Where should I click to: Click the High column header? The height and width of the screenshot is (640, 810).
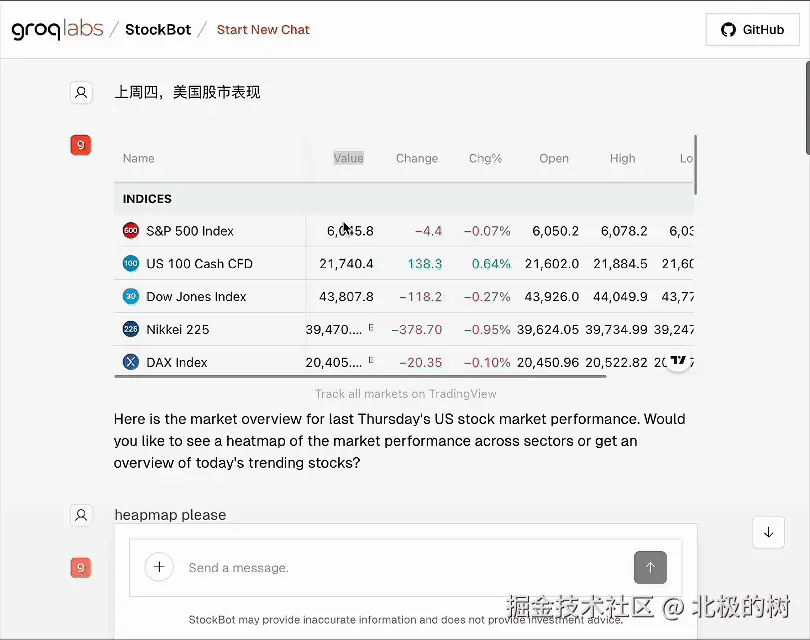click(622, 158)
